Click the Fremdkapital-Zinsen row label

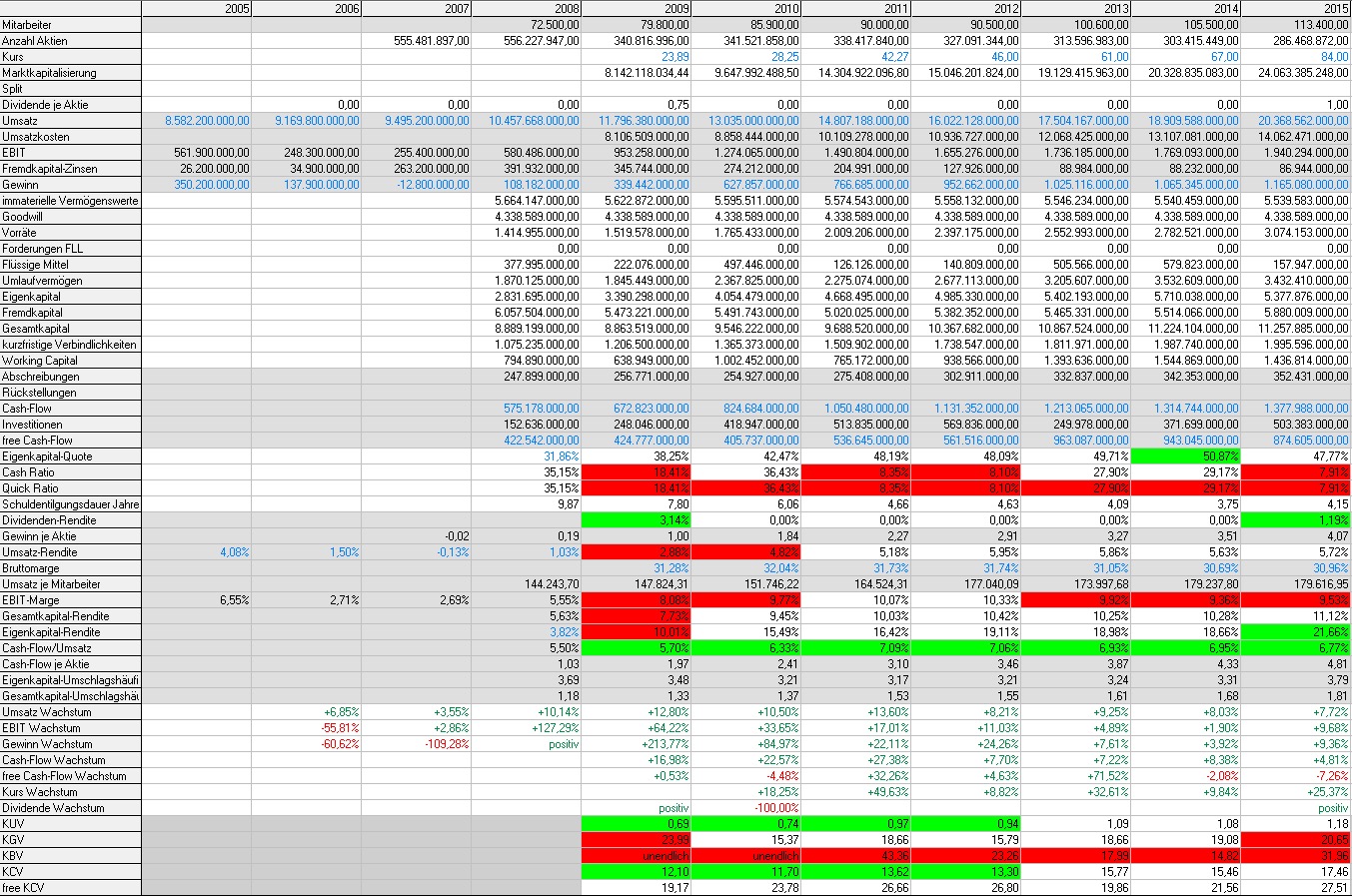pyautogui.click(x=71, y=168)
